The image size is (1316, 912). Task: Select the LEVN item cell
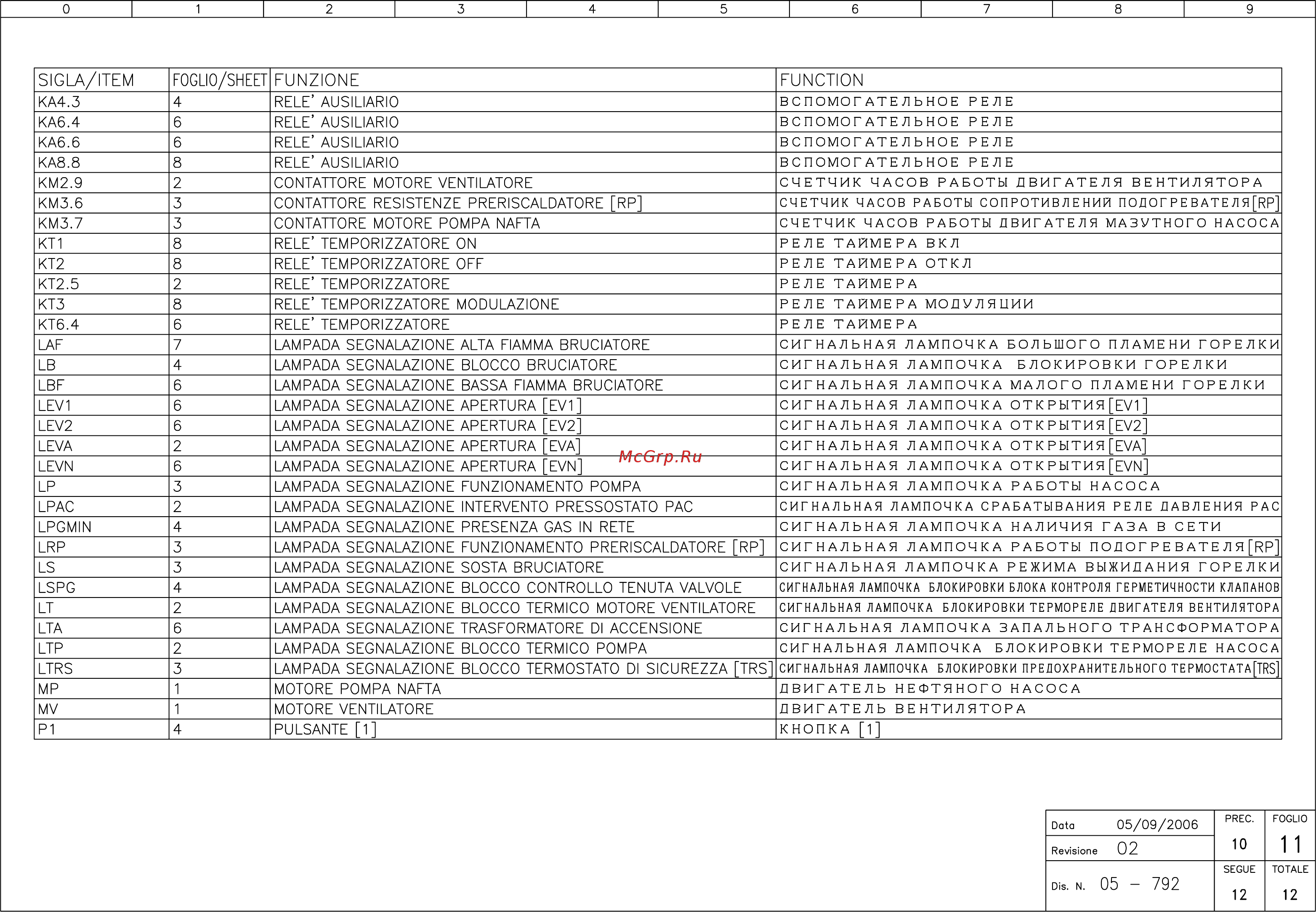(x=102, y=466)
